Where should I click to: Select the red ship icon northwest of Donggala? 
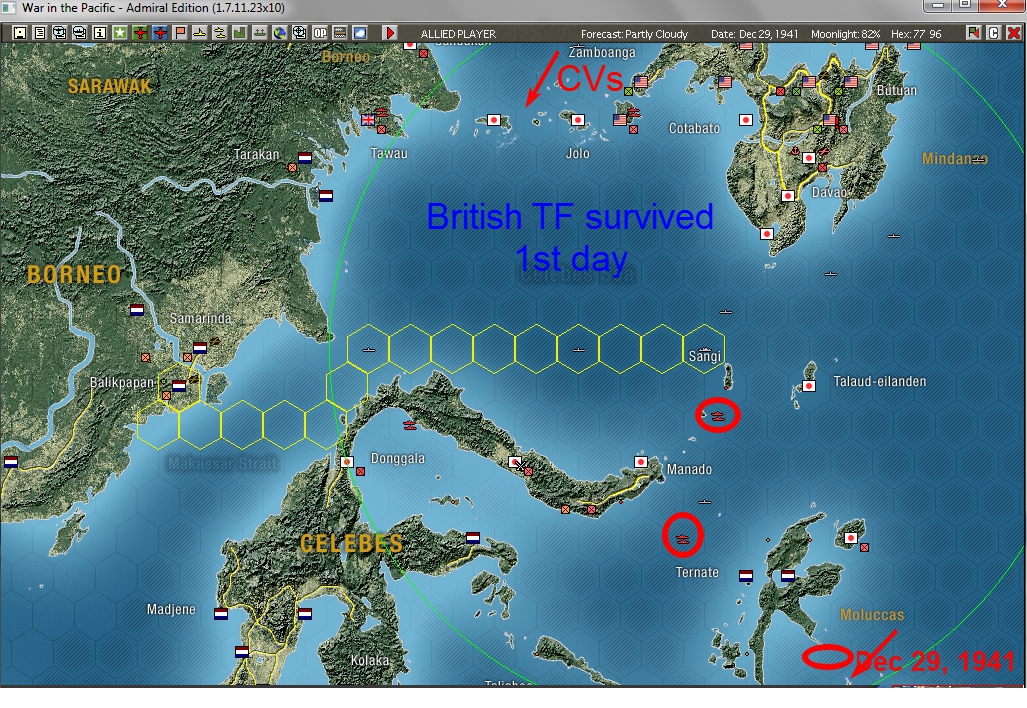[x=410, y=426]
